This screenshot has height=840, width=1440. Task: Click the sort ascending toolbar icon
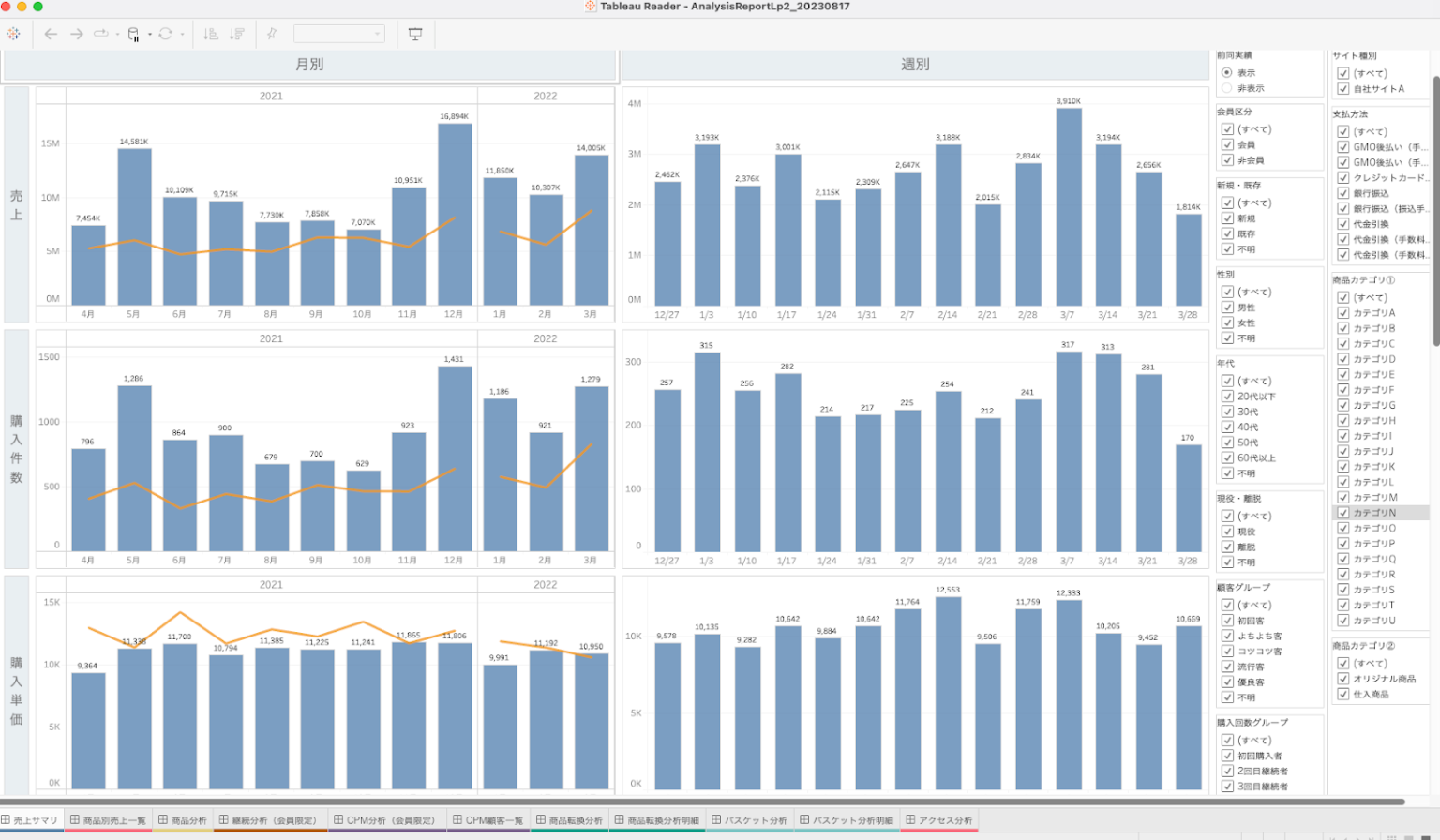tap(211, 34)
